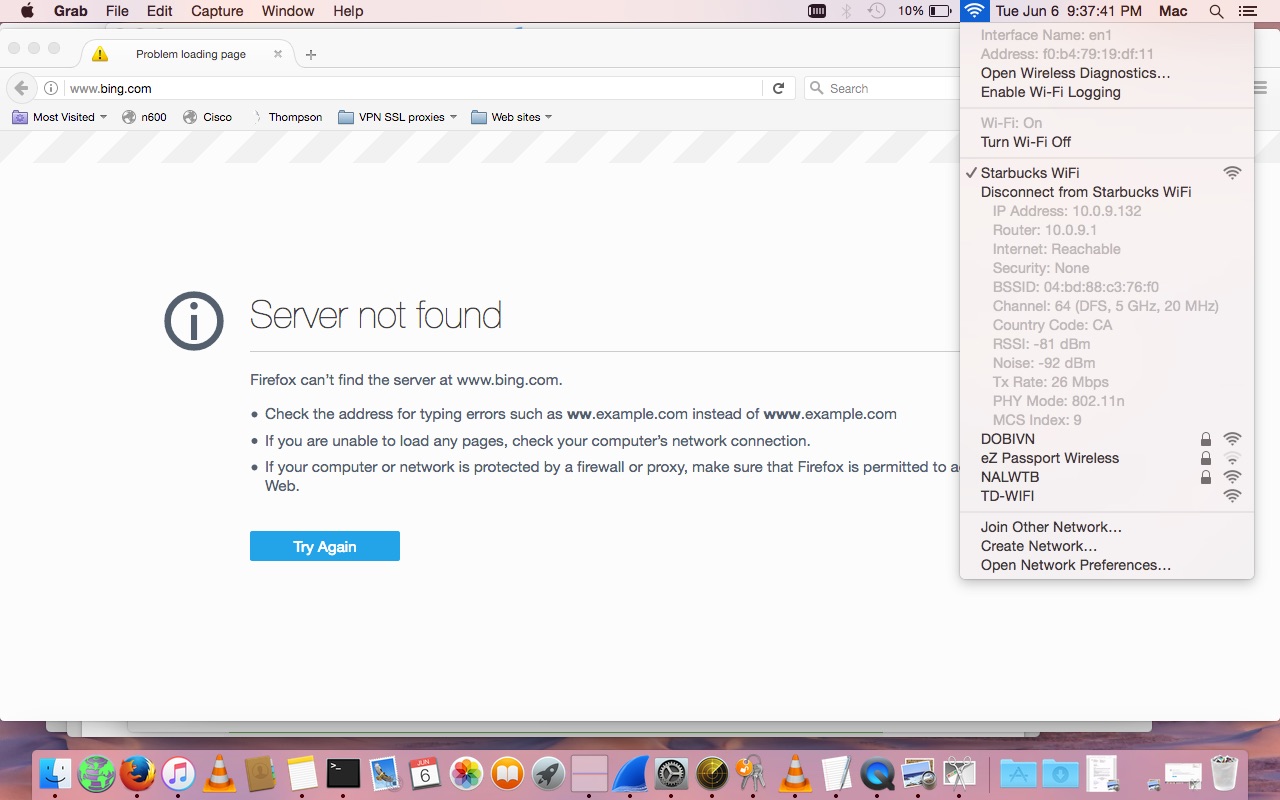This screenshot has width=1280, height=800.
Task: Reload the page with the refresh icon
Action: 778,88
